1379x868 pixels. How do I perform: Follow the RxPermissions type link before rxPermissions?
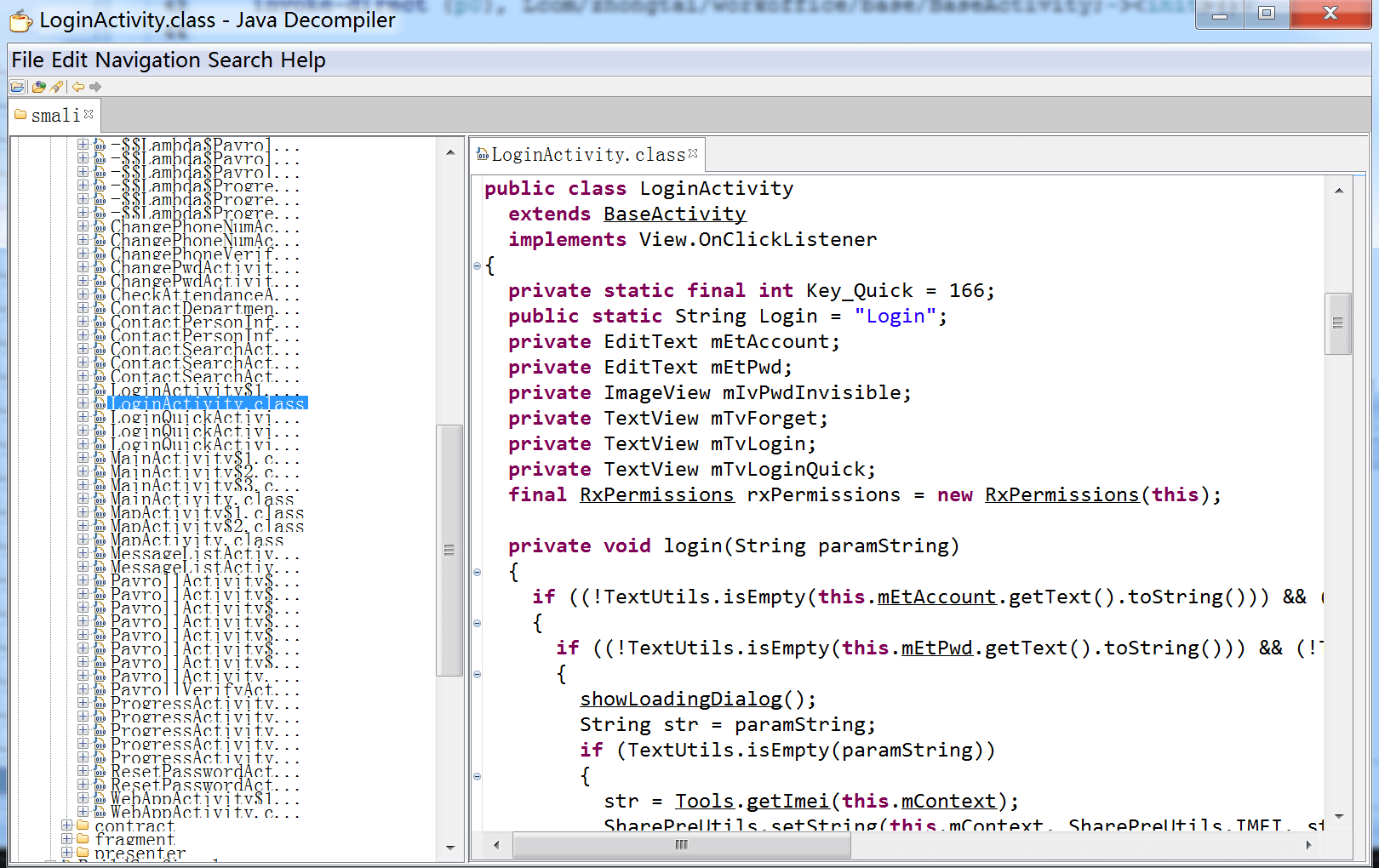[x=656, y=495]
